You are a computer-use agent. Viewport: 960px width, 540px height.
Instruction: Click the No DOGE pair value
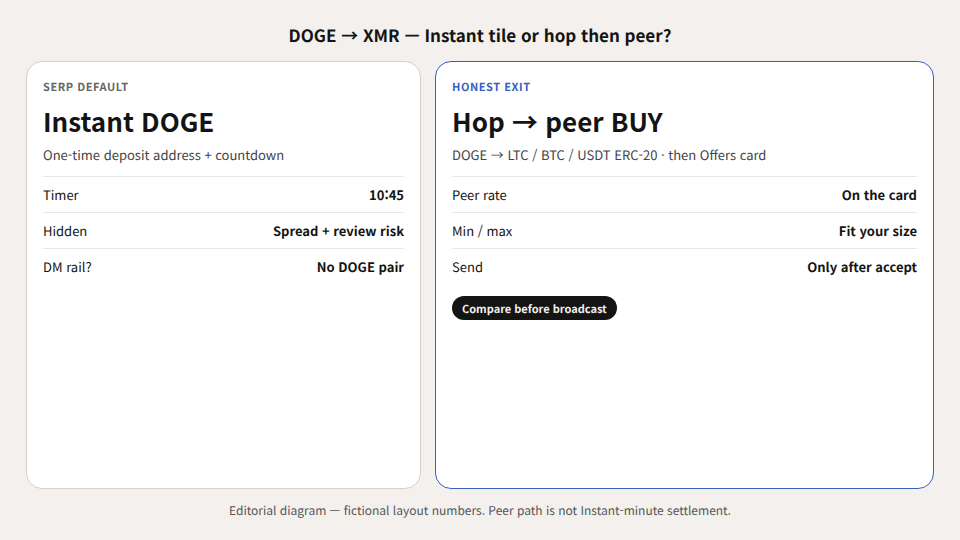(361, 268)
